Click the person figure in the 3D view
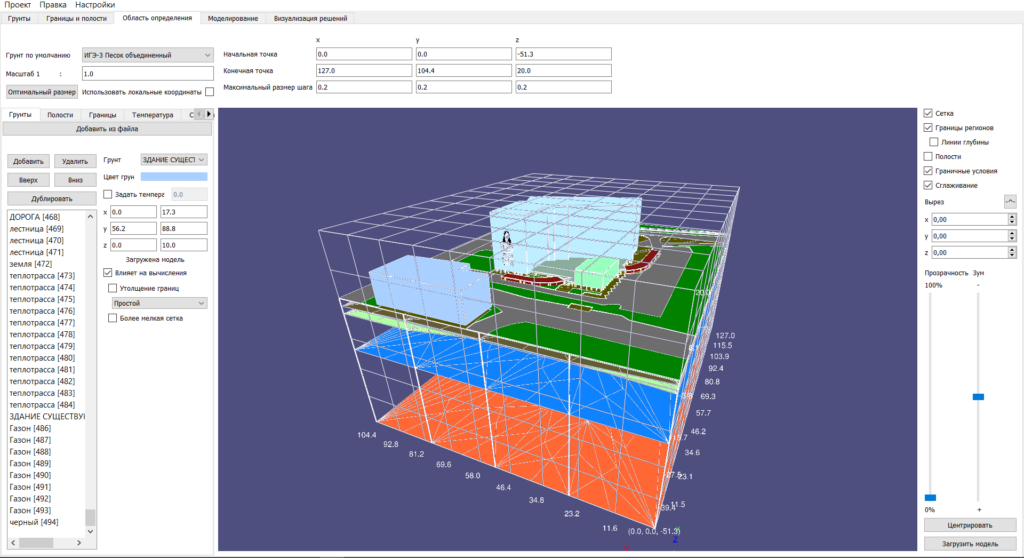 [509, 245]
